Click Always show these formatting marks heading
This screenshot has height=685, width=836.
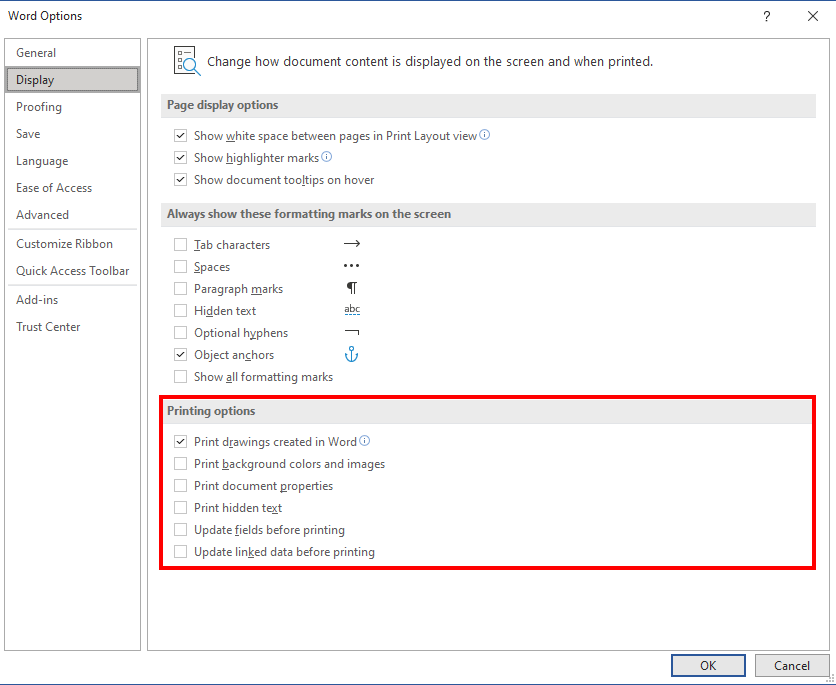(x=309, y=214)
